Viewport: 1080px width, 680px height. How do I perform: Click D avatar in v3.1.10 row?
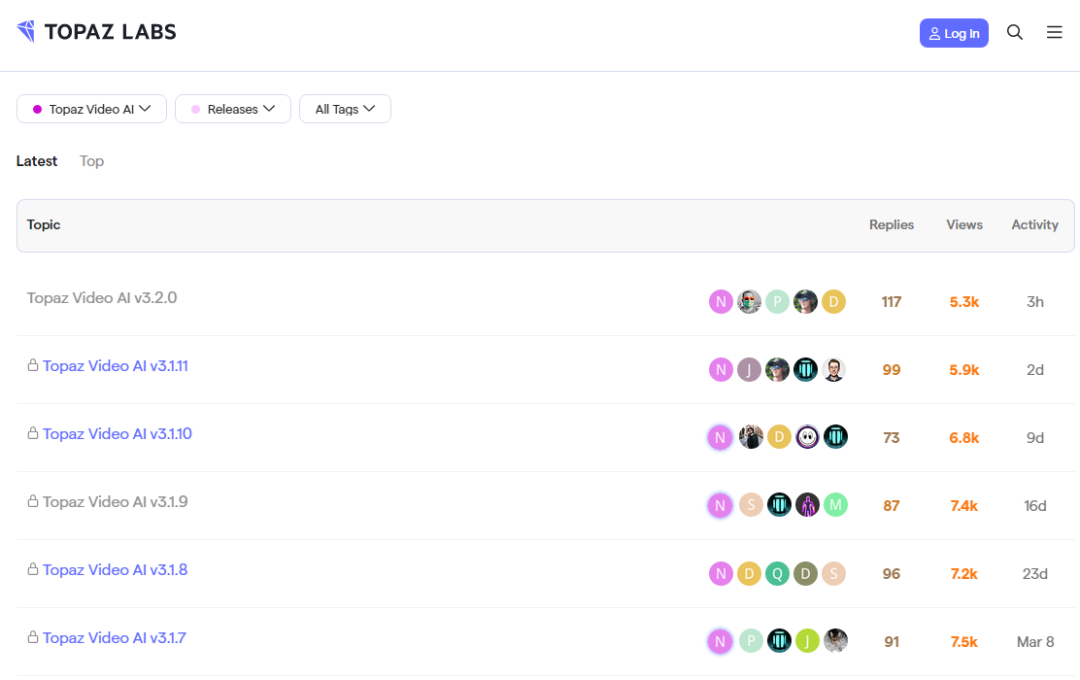[779, 437]
